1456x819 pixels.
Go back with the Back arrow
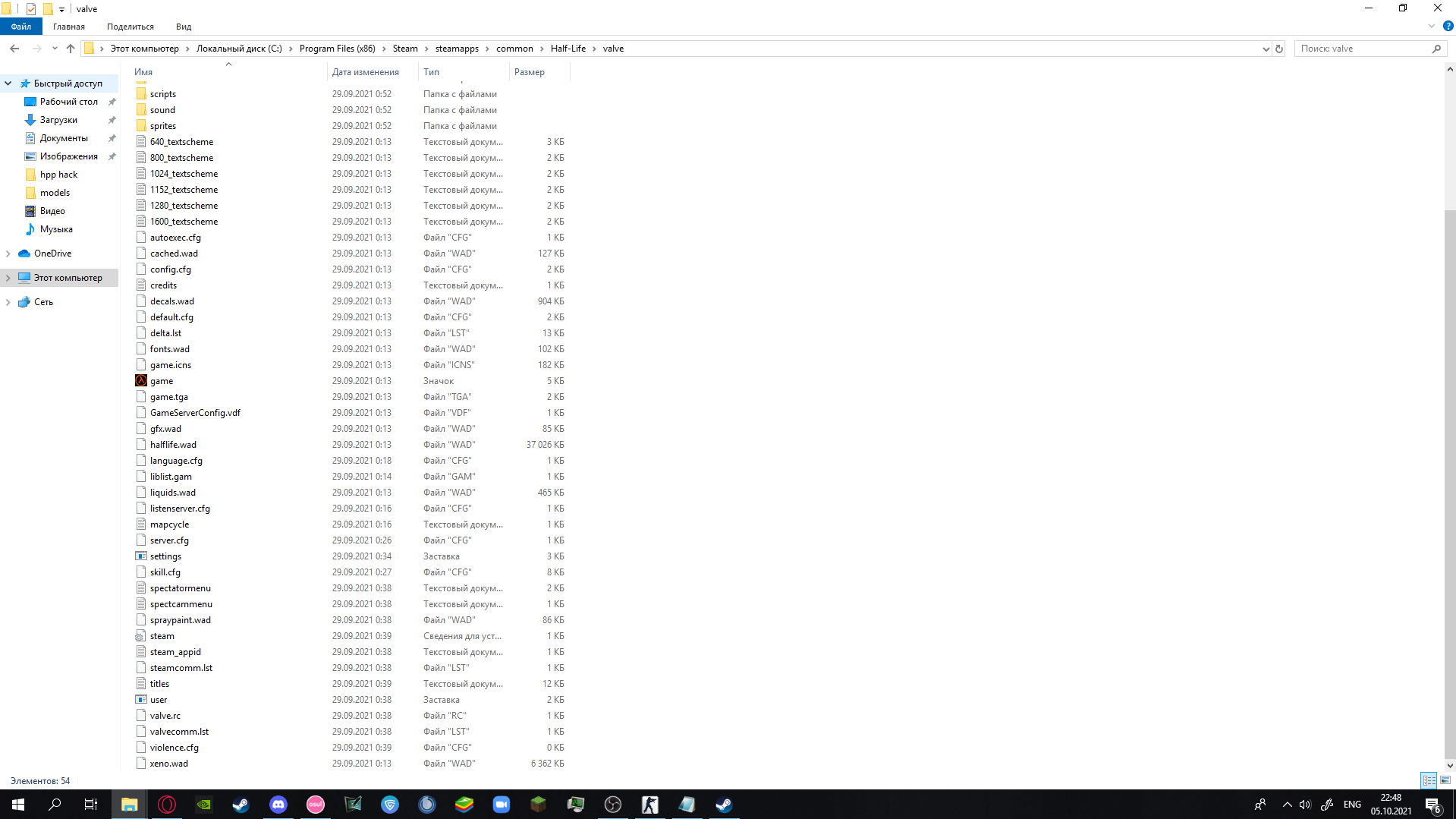coord(14,49)
